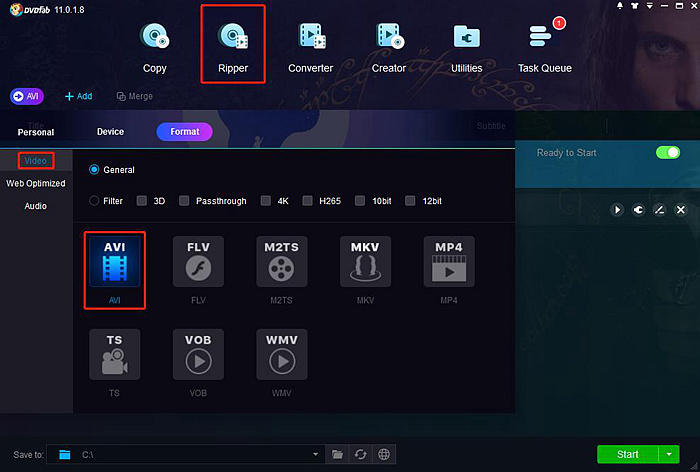
Task: Click the Merge button
Action: [x=134, y=96]
